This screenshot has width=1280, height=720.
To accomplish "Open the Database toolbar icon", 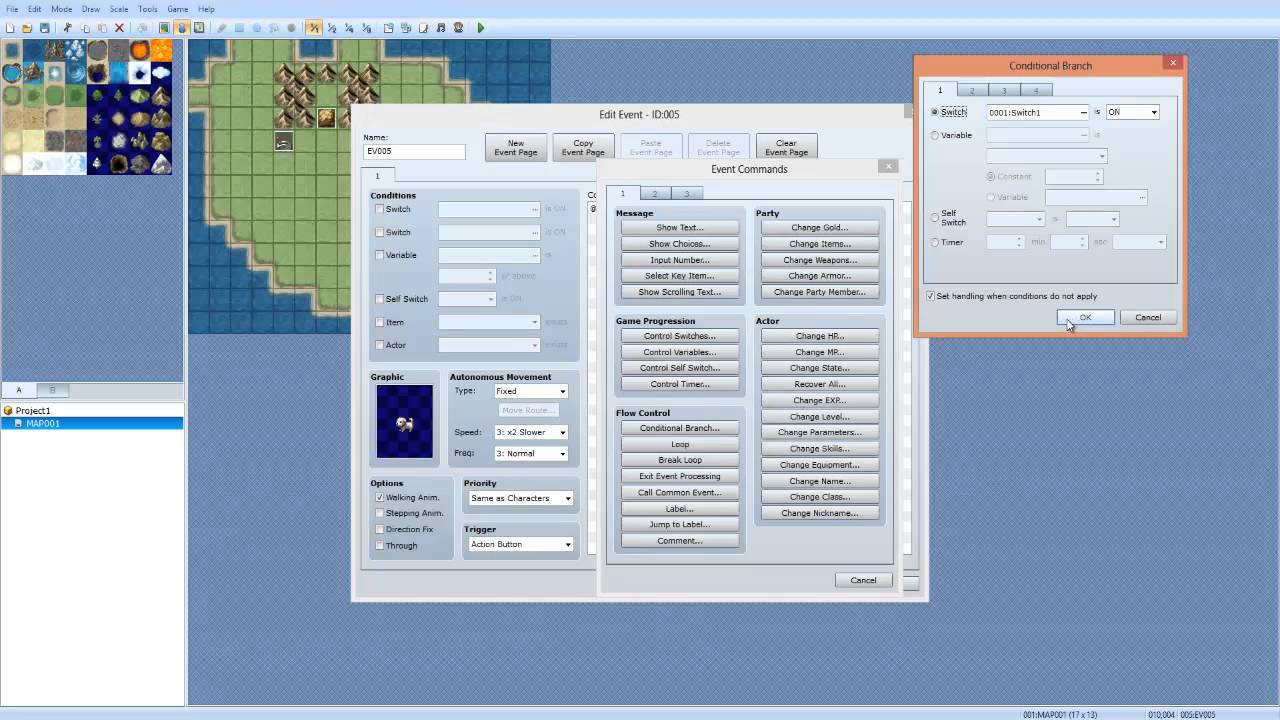I will (x=389, y=28).
